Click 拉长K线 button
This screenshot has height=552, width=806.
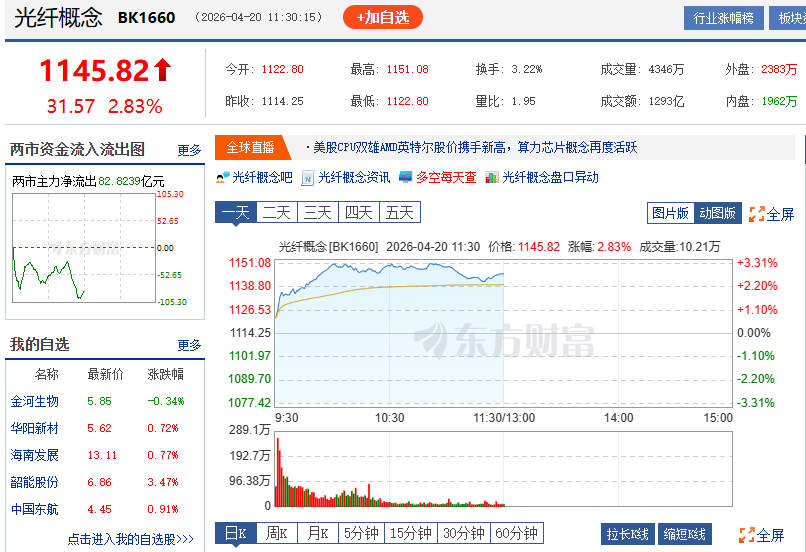(628, 535)
